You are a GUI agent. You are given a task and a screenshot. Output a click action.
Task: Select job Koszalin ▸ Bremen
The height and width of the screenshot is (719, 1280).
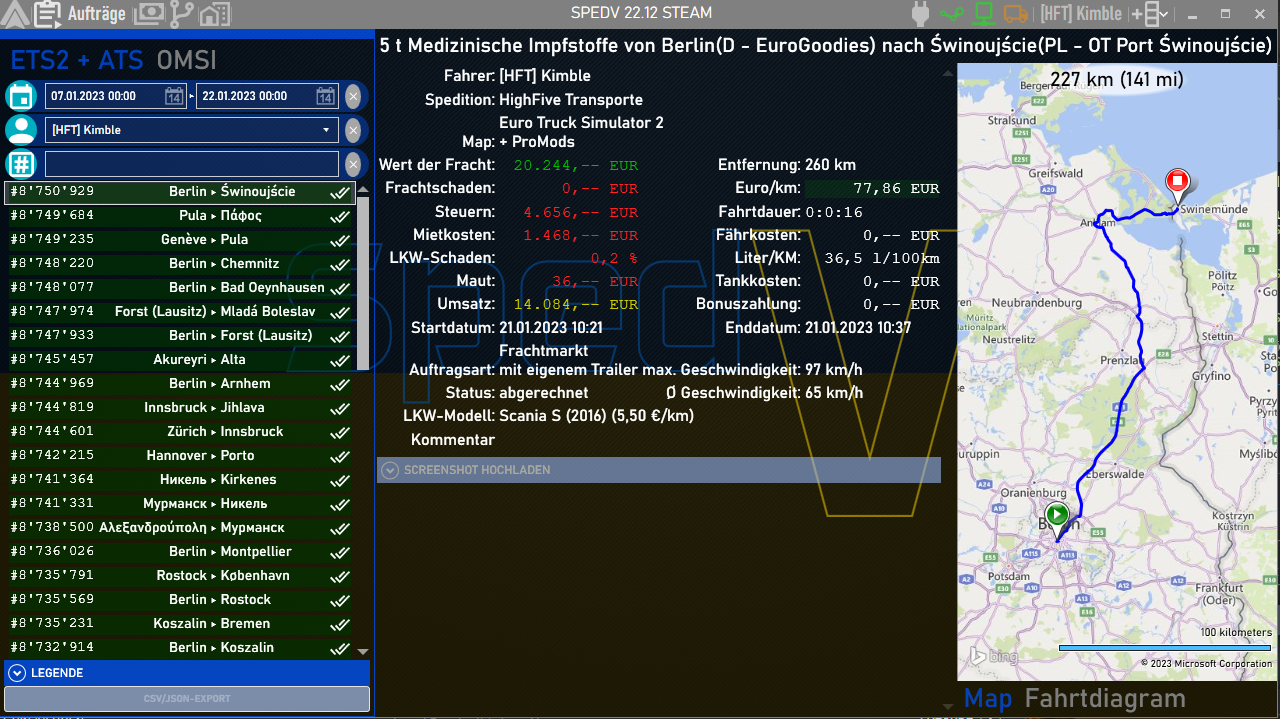click(x=180, y=624)
